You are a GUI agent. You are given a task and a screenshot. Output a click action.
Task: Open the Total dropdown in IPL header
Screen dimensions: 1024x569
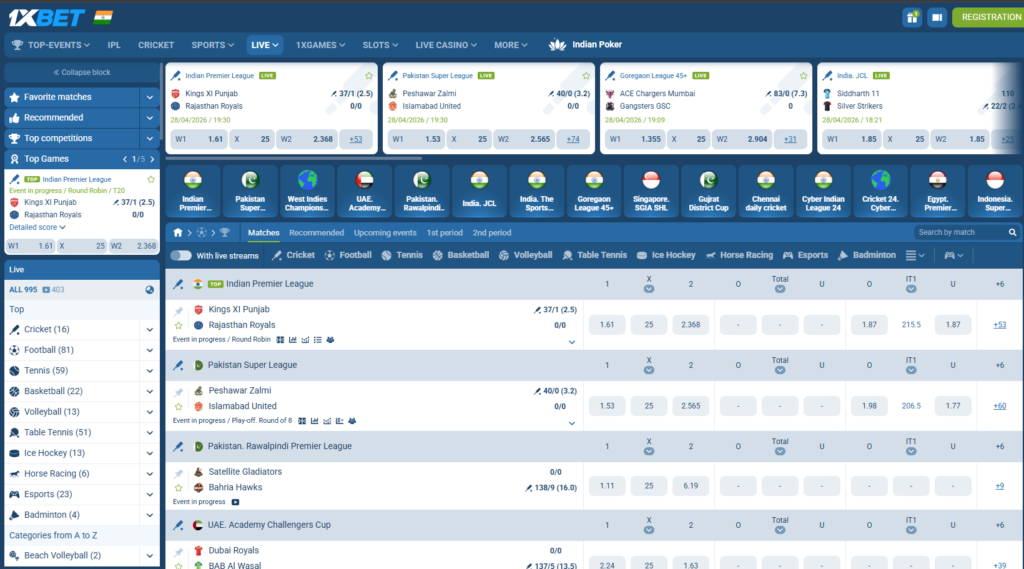point(780,289)
